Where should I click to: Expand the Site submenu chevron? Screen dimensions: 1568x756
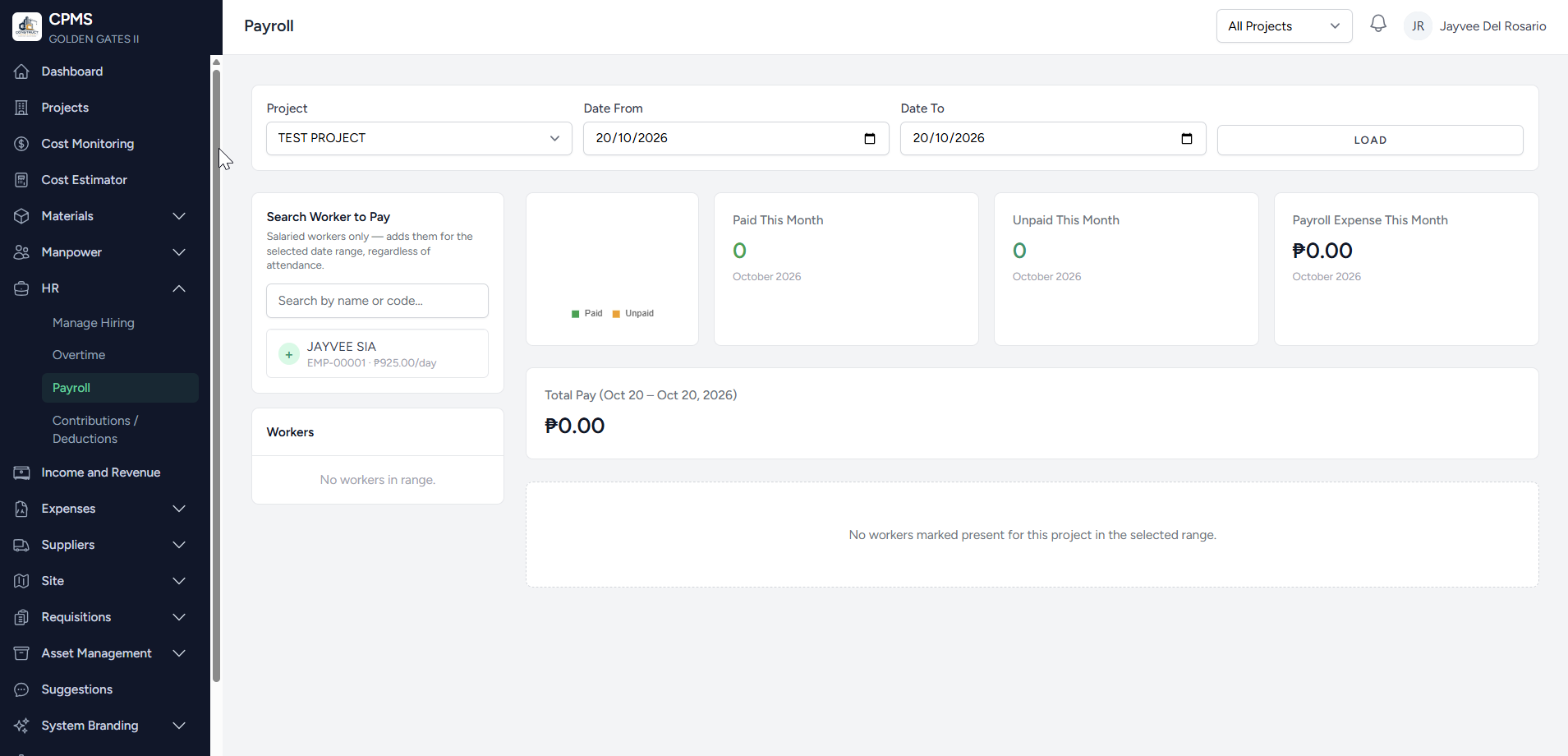[179, 581]
